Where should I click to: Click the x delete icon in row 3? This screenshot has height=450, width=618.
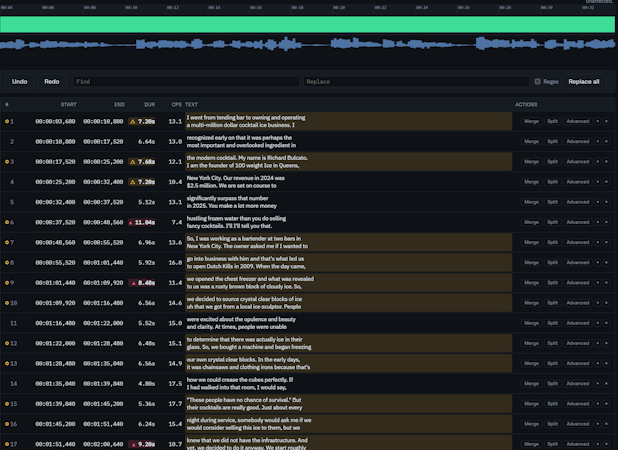coord(607,162)
